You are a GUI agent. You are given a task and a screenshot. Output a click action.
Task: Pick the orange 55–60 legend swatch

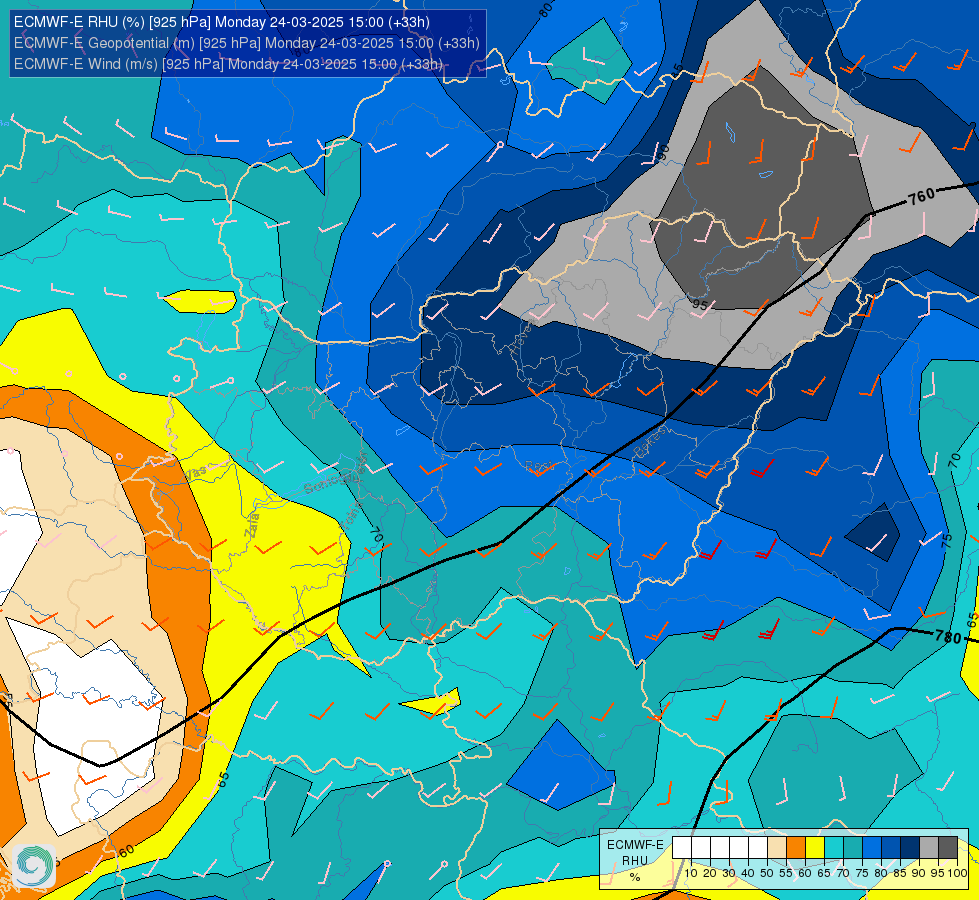click(796, 848)
